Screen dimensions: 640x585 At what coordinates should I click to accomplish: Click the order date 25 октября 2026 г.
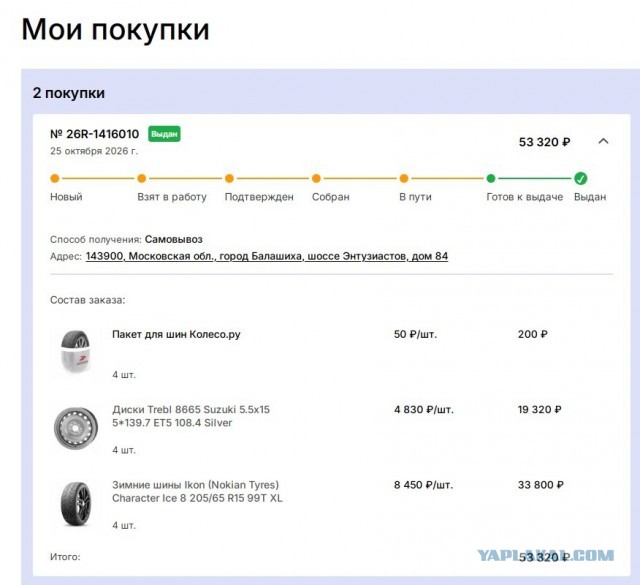94,151
